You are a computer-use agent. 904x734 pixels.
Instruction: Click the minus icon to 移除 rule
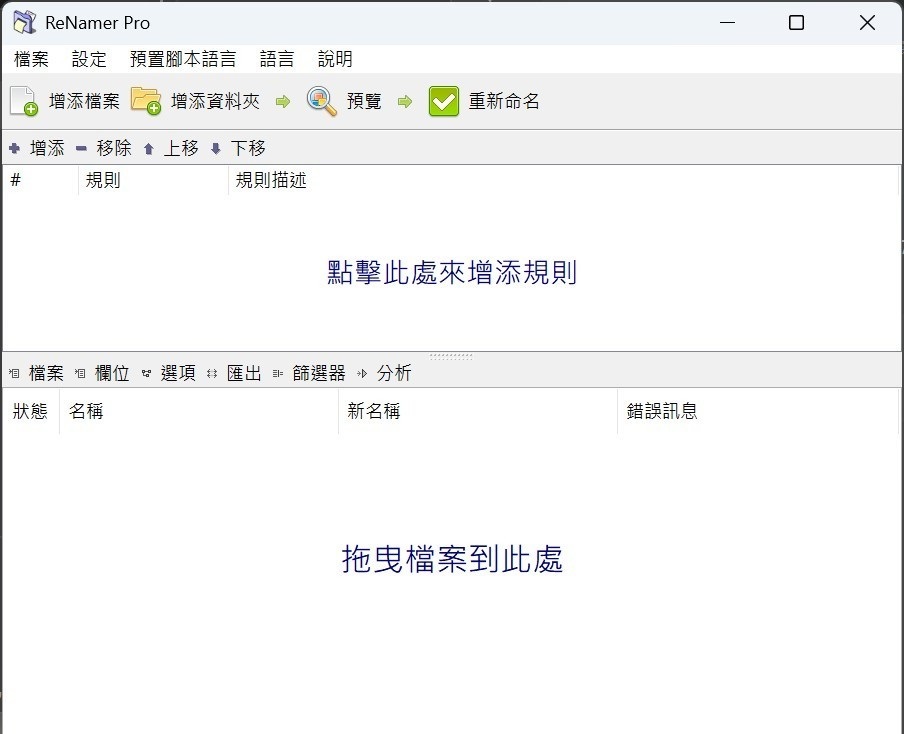[x=81, y=149]
